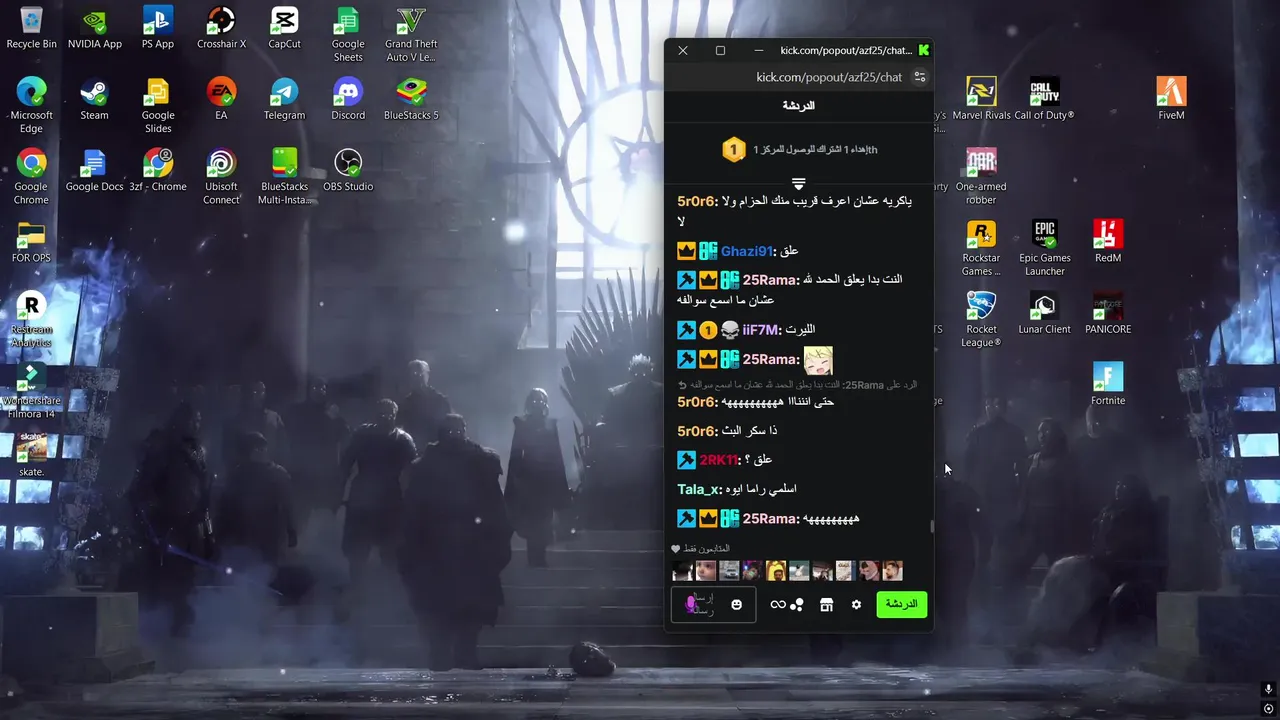The image size is (1280, 720).
Task: Launch RedM desktop icon
Action: (1108, 242)
